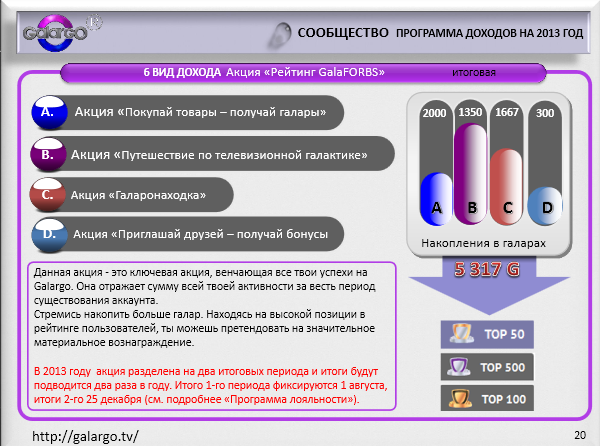Click the red bar C in chart
The image size is (600, 446).
[506, 187]
